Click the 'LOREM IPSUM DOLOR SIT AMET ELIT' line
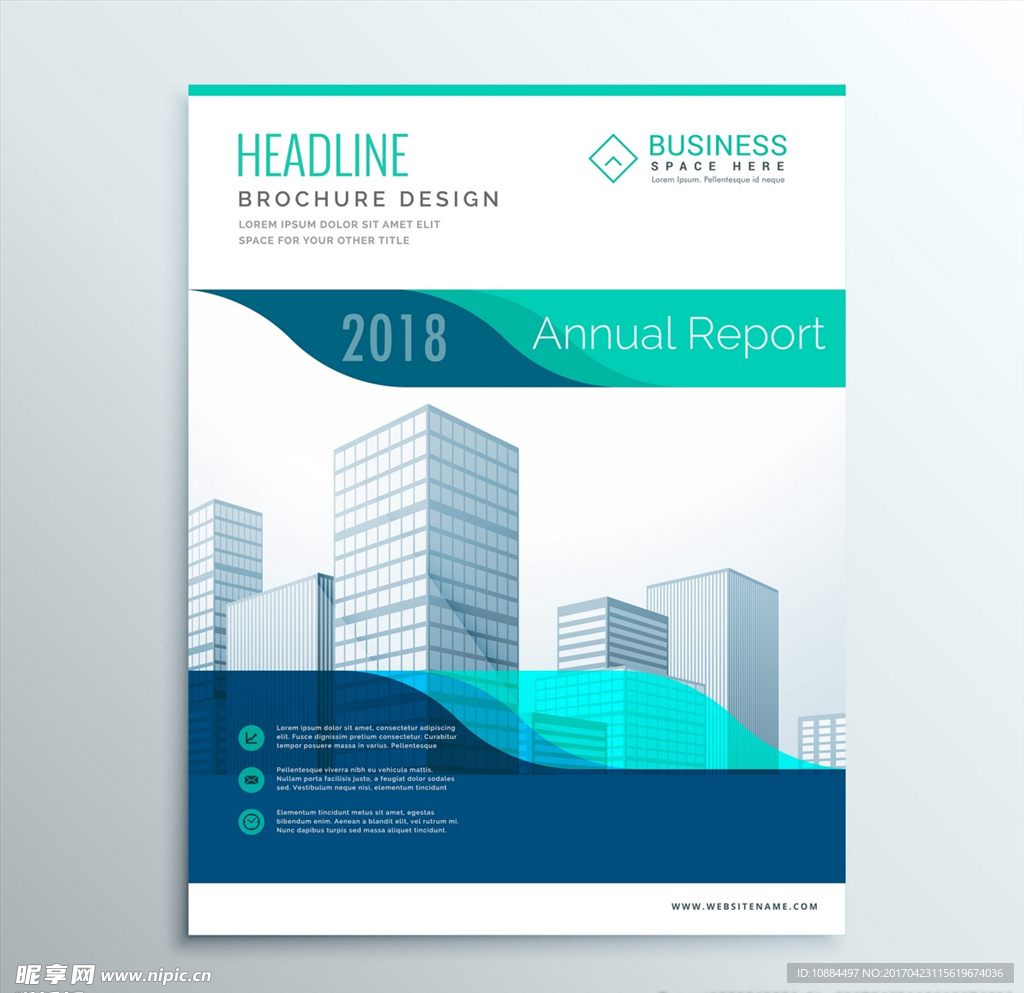The image size is (1024, 993). [339, 225]
